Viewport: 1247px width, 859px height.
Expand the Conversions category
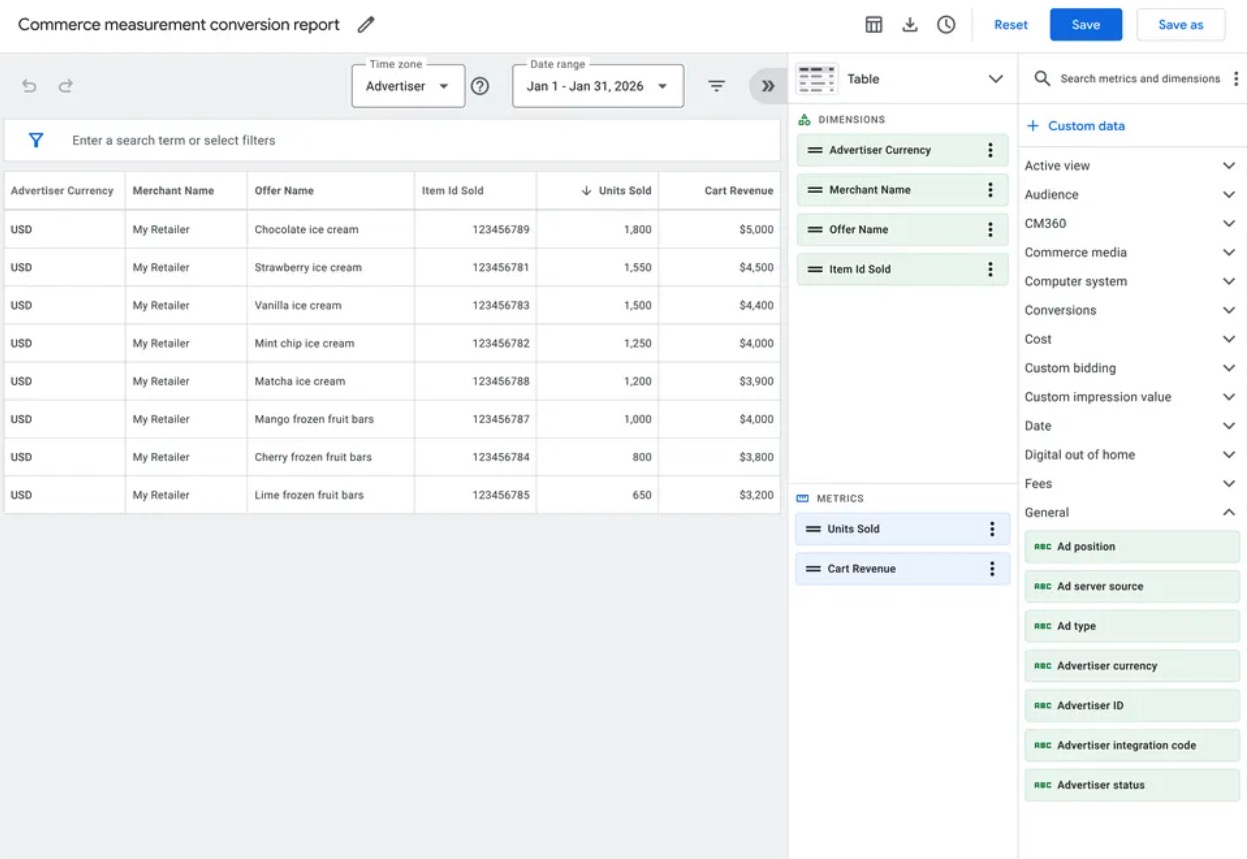tap(1229, 310)
